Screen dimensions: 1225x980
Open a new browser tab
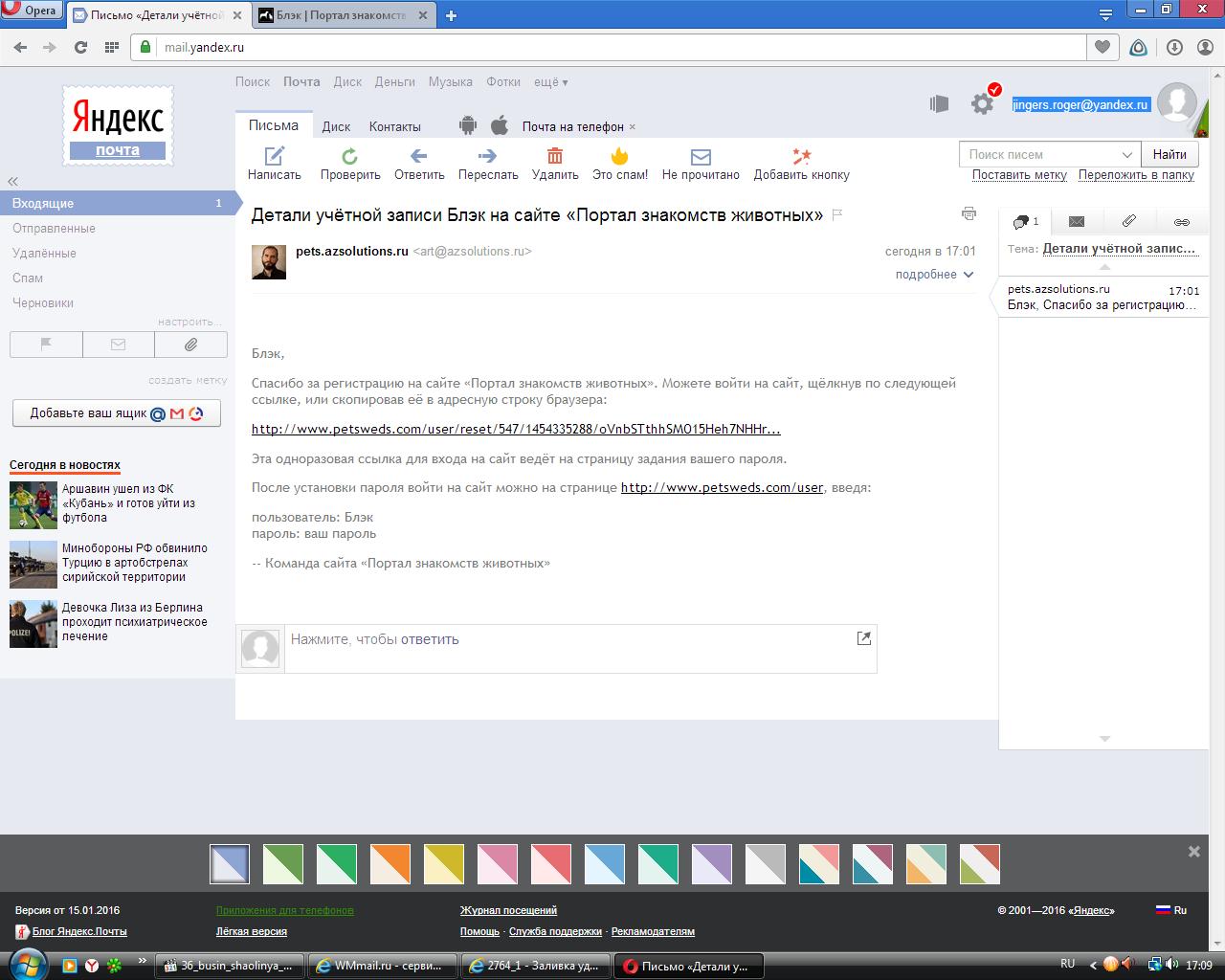pyautogui.click(x=451, y=15)
